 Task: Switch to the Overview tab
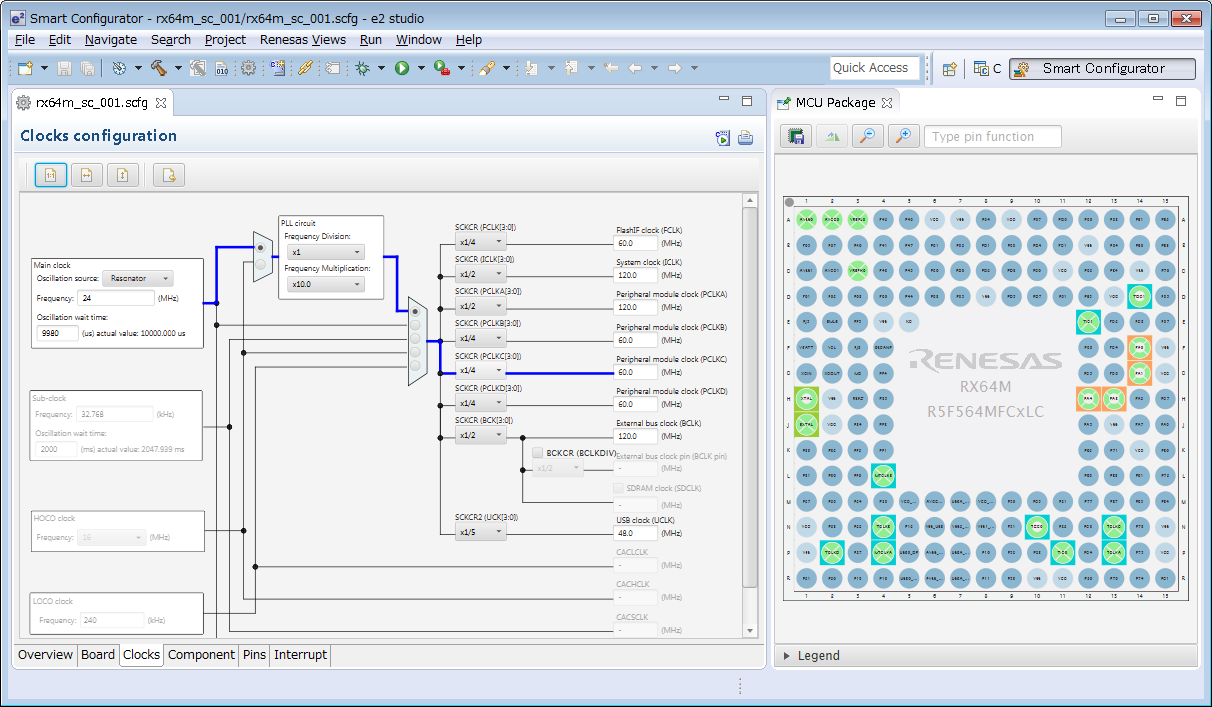(46, 655)
